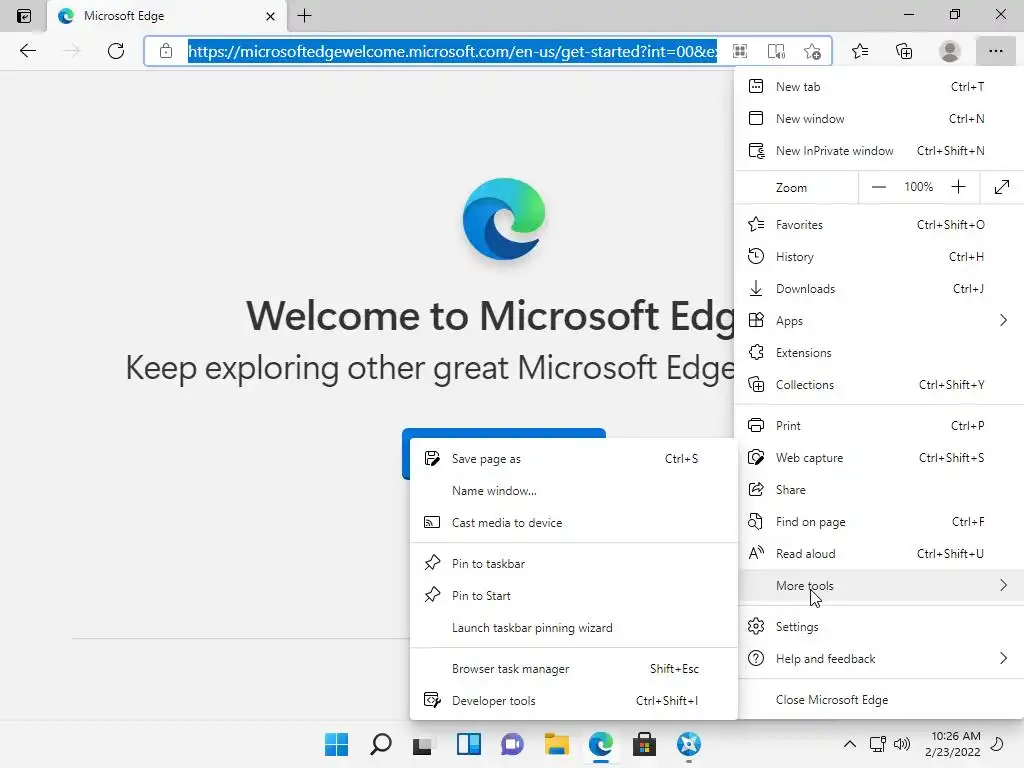Screen dimensions: 1024x768
Task: Choose Print in the menu
Action: click(x=879, y=426)
